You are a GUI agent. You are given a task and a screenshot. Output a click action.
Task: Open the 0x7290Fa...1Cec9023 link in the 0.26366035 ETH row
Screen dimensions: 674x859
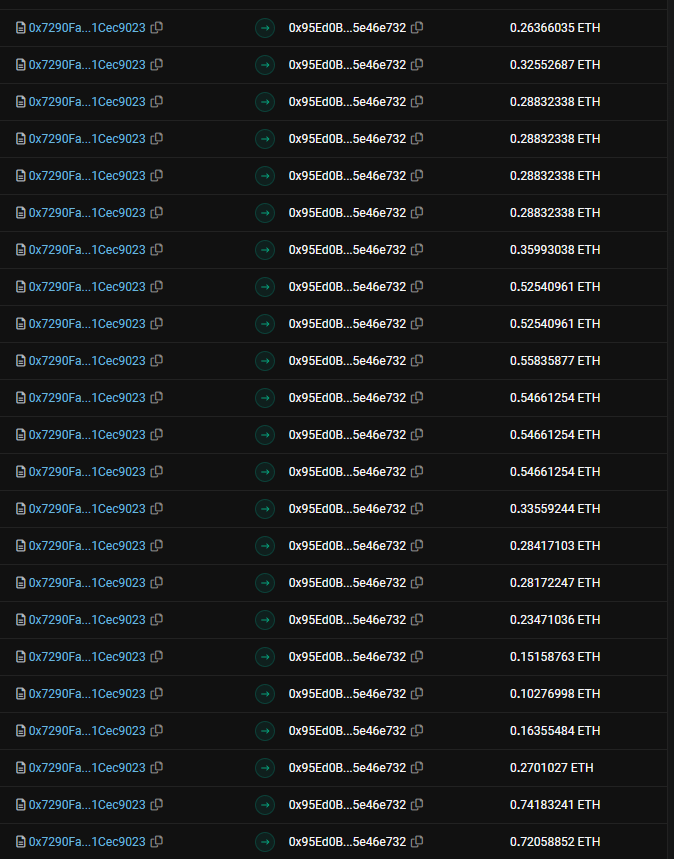[87, 27]
